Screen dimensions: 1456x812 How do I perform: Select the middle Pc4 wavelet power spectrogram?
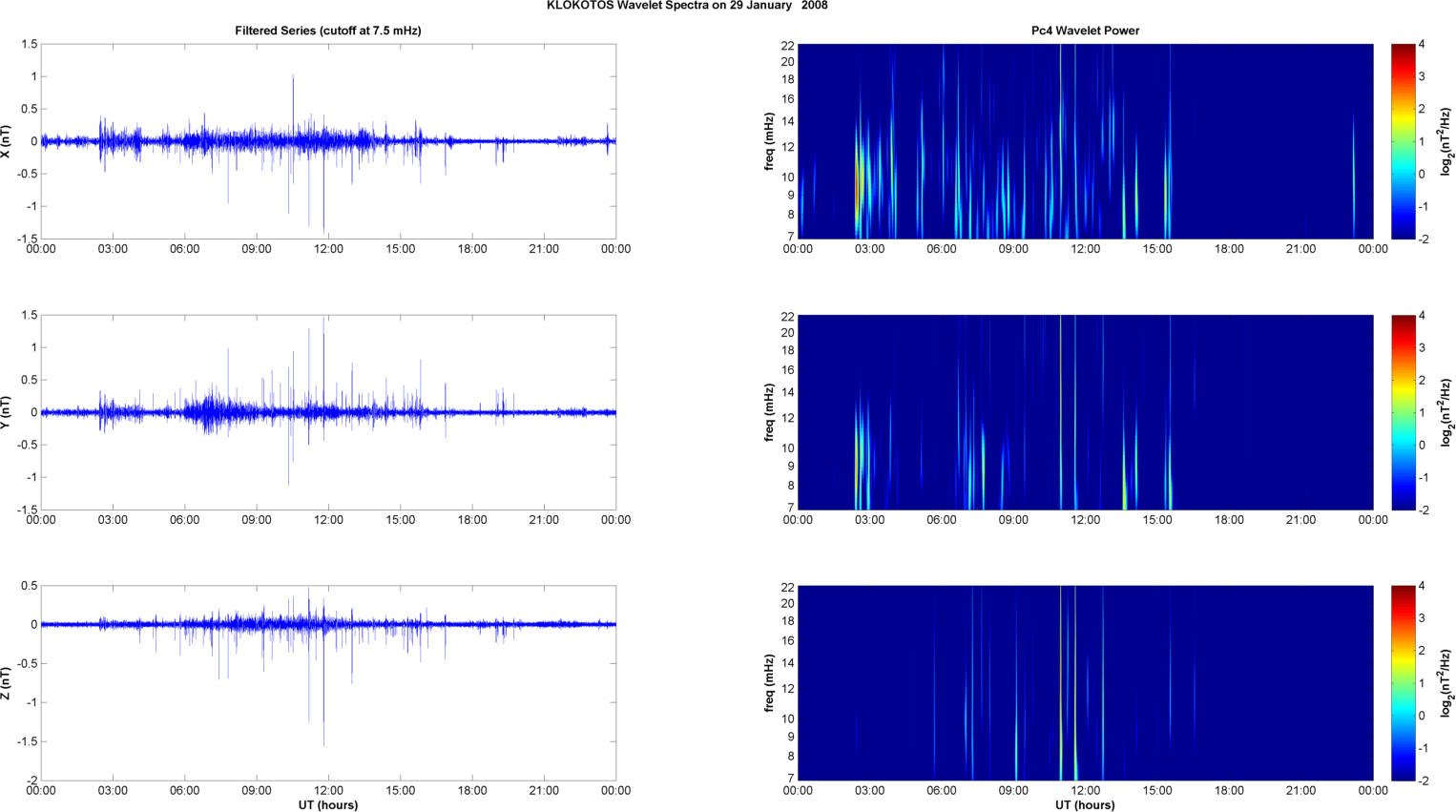click(x=1085, y=412)
